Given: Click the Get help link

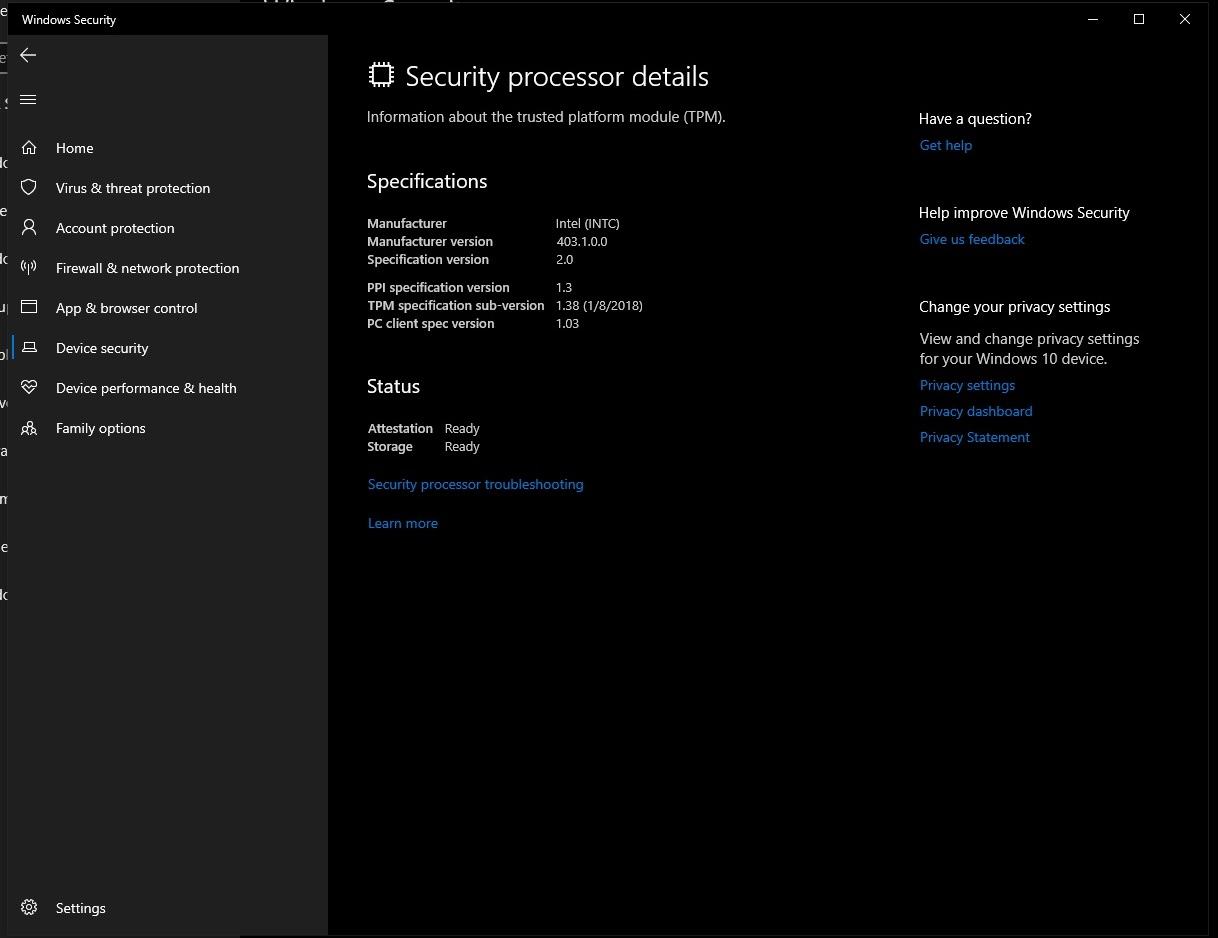Looking at the screenshot, I should coord(945,145).
